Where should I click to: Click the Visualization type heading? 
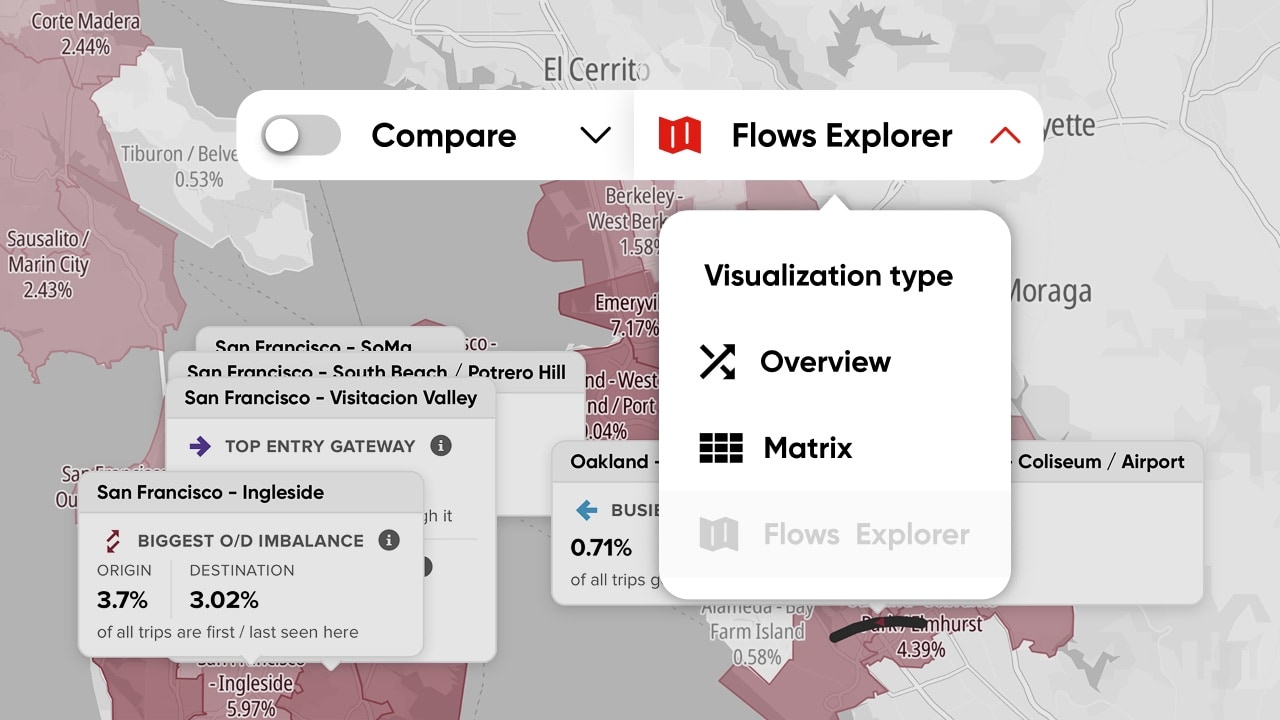coord(828,275)
